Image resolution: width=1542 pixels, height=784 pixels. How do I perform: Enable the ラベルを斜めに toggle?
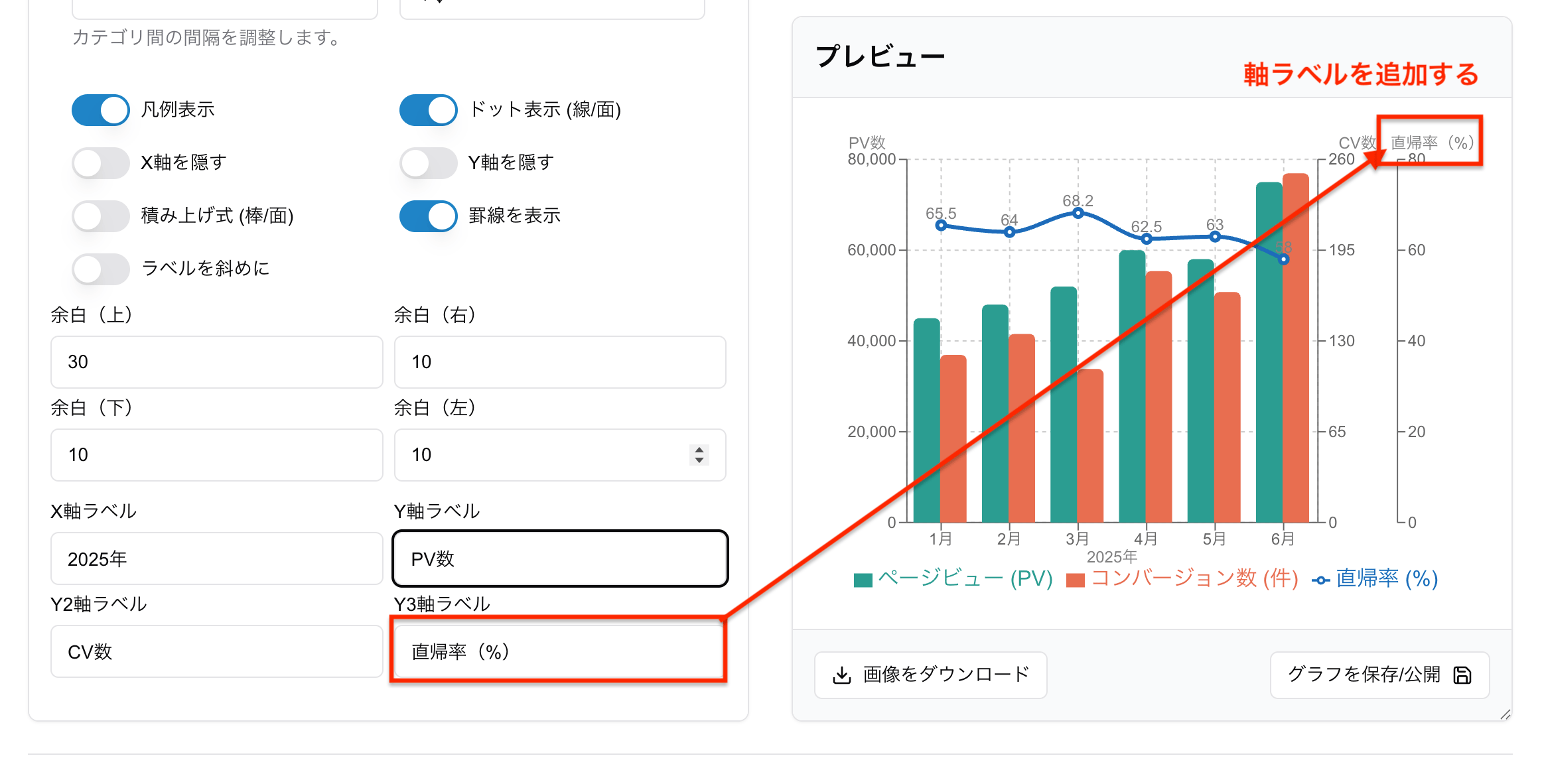100,269
